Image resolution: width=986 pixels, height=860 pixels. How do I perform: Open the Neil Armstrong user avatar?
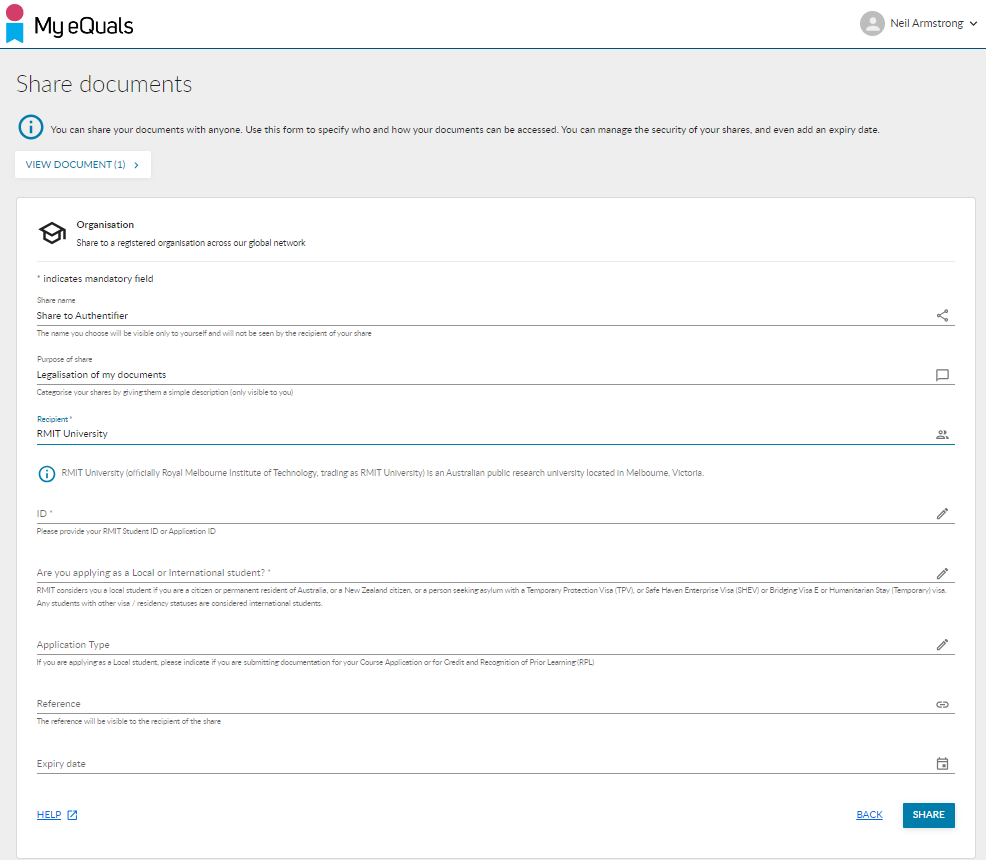point(872,23)
